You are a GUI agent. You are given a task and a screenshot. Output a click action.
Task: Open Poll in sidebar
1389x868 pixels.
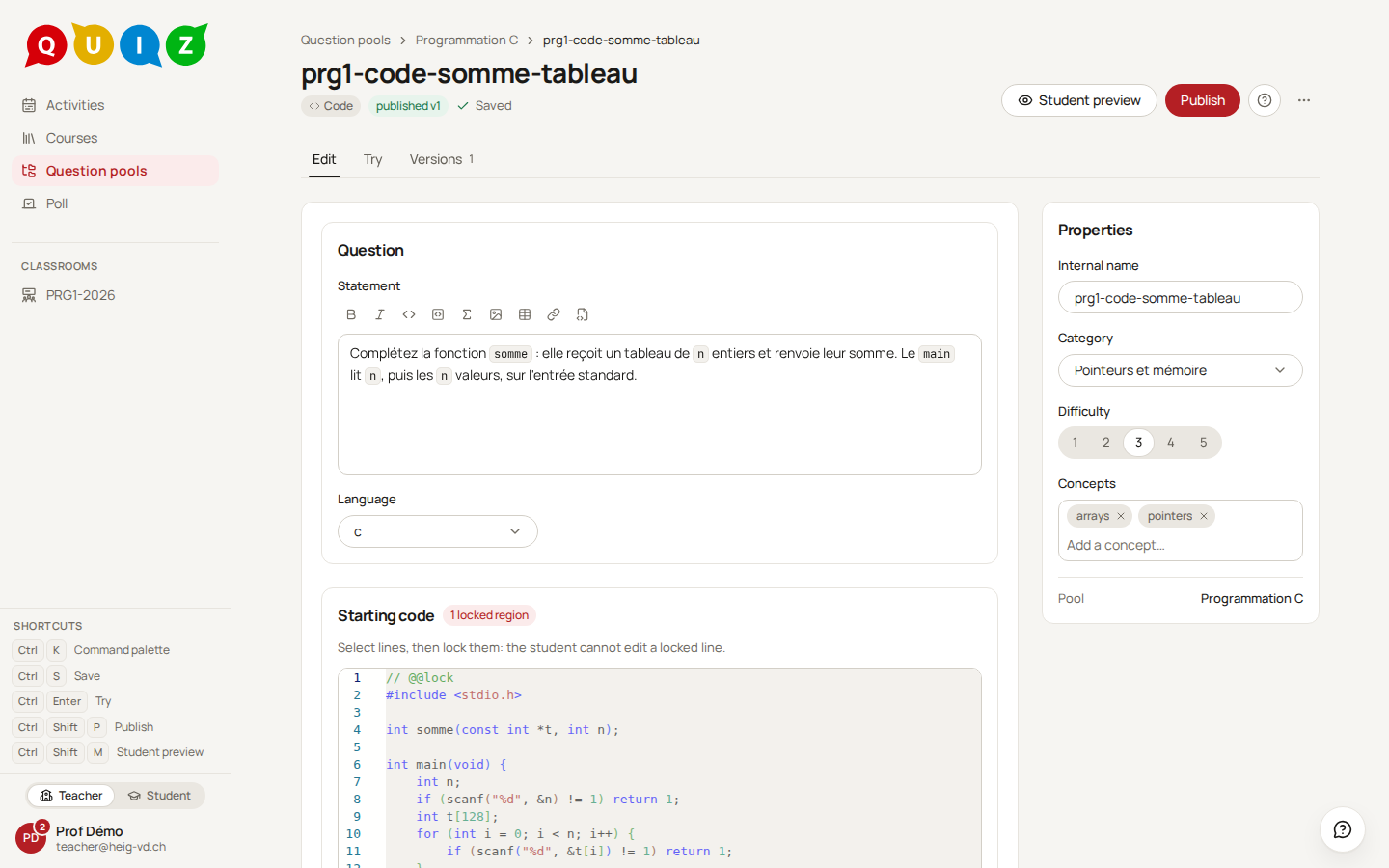[115, 203]
